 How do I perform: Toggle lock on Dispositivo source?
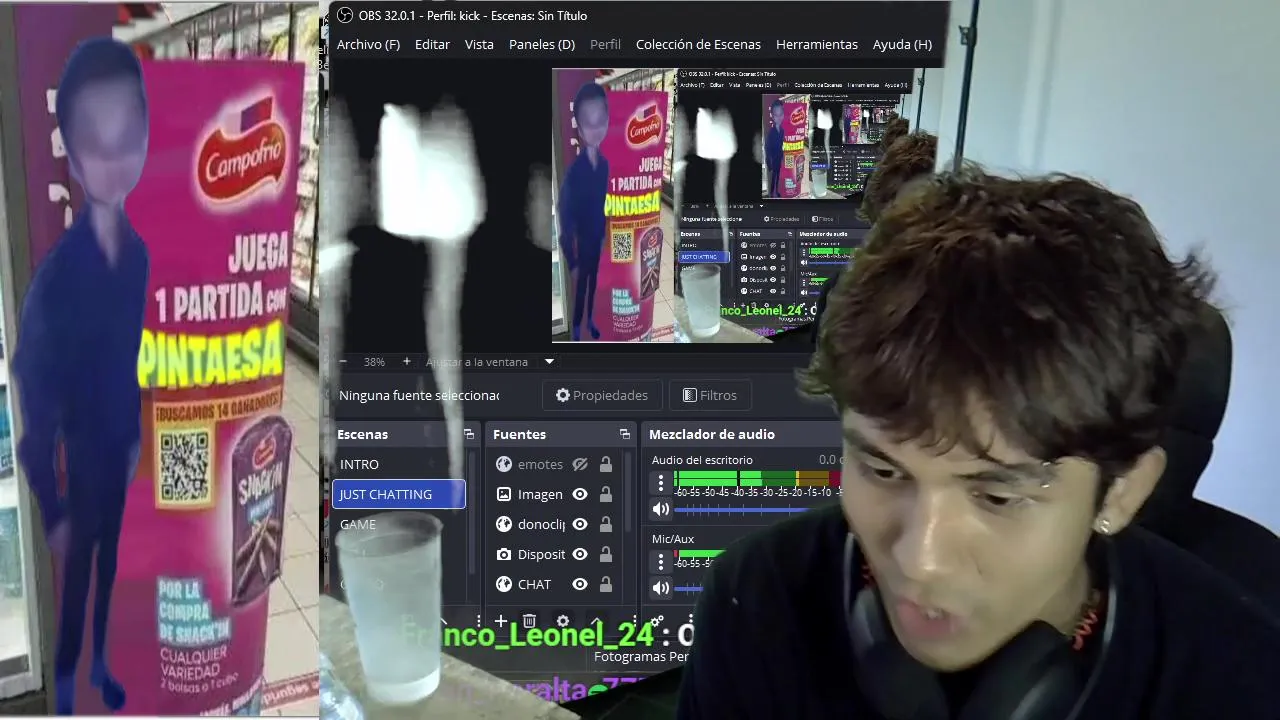606,554
